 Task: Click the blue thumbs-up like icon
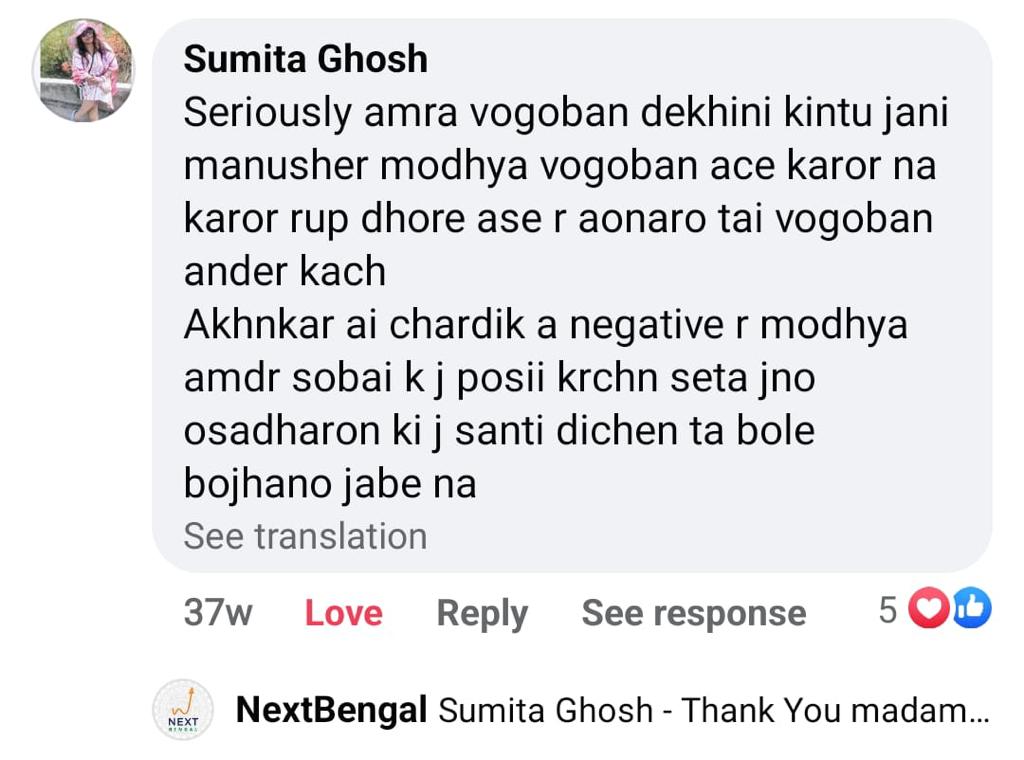point(971,609)
